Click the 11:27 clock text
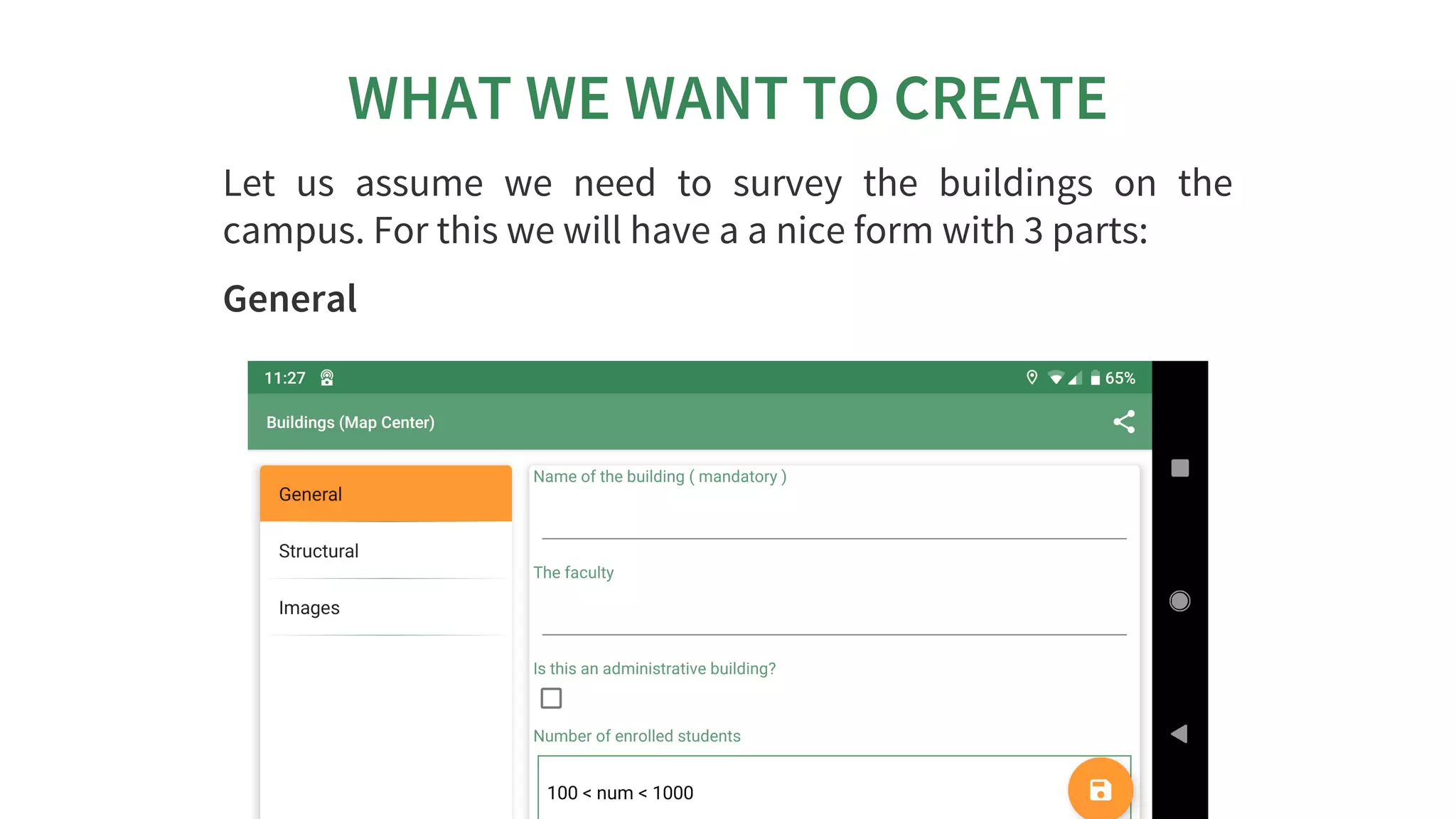1456x819 pixels. [x=285, y=378]
